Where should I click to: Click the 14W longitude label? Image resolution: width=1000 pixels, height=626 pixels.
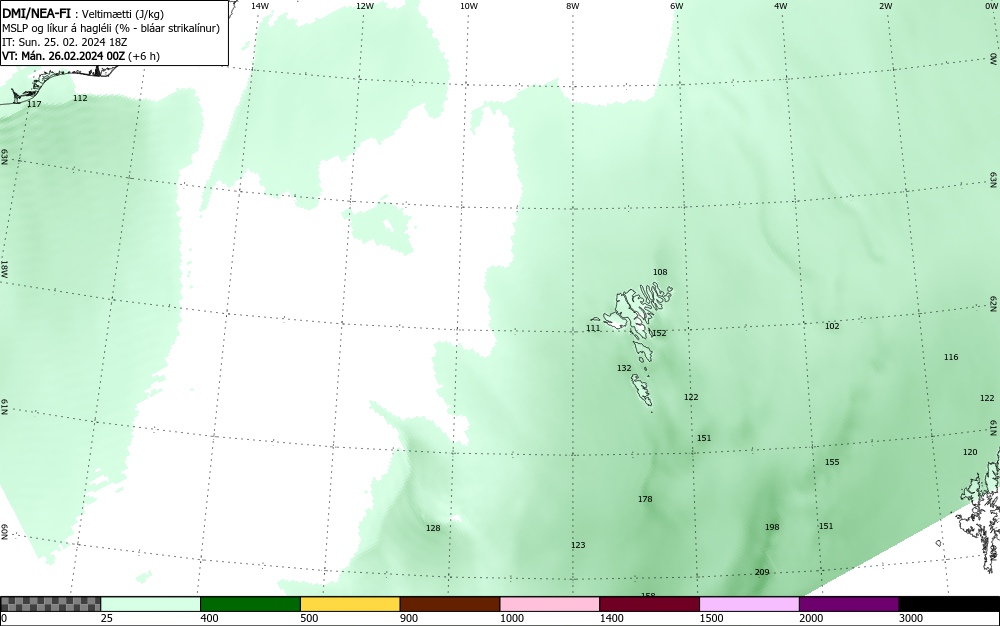coord(260,6)
